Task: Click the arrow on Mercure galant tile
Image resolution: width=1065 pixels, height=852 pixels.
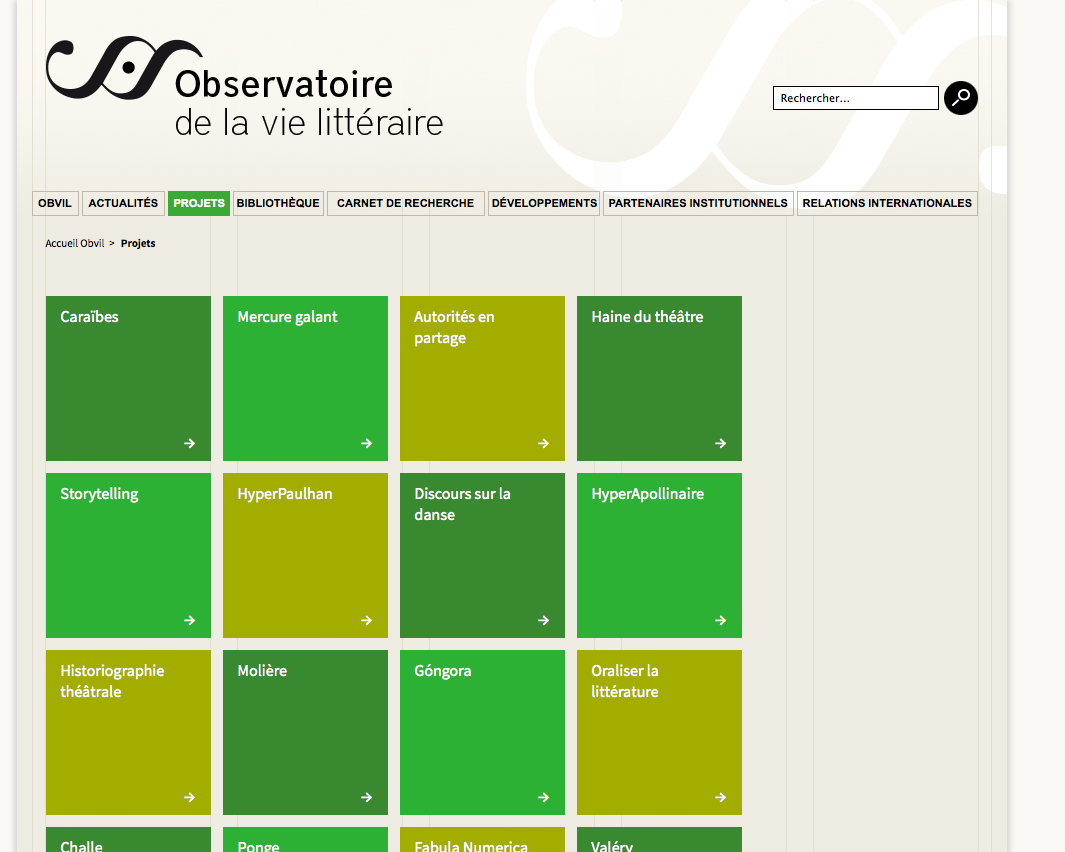Action: [x=367, y=443]
